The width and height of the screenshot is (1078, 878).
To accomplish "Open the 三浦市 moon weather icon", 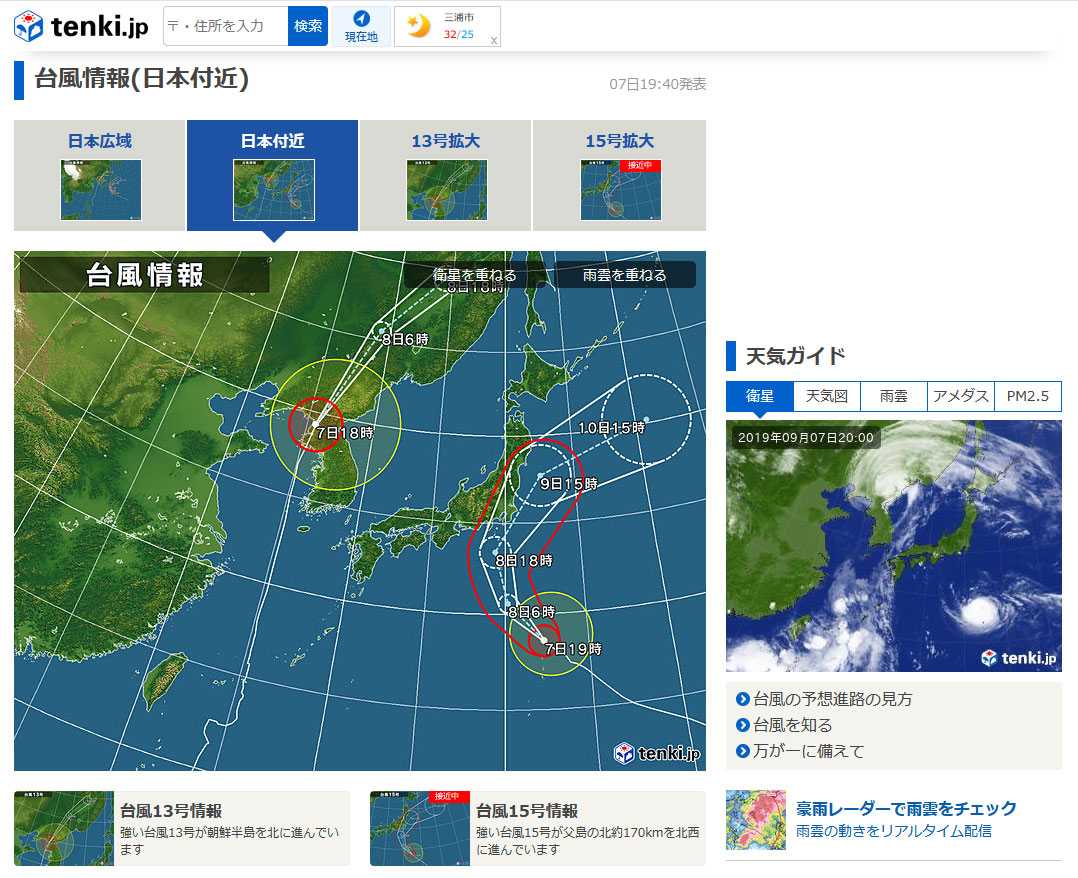I will tap(418, 27).
